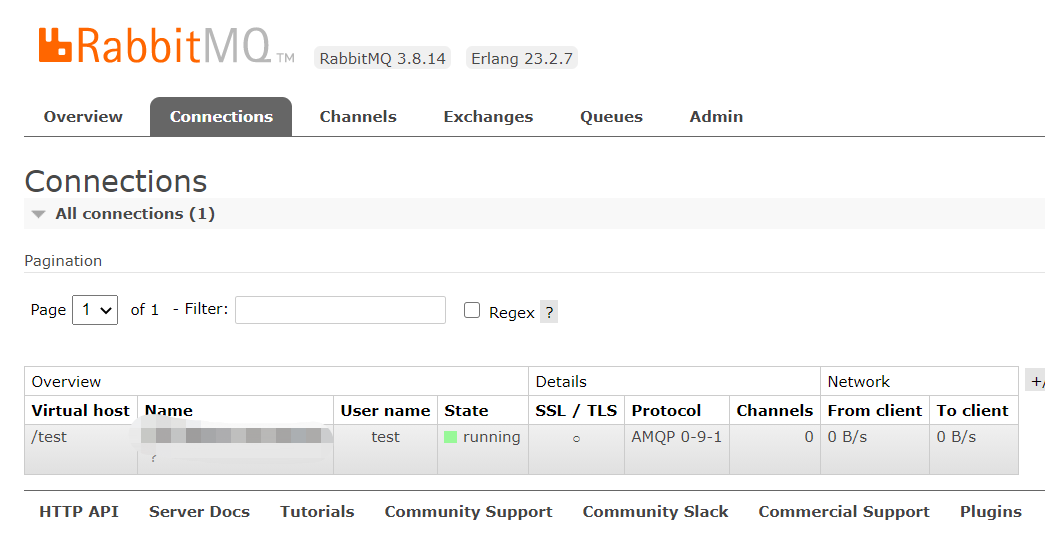The width and height of the screenshot is (1045, 537).
Task: Open the Overview tab
Action: 83,117
